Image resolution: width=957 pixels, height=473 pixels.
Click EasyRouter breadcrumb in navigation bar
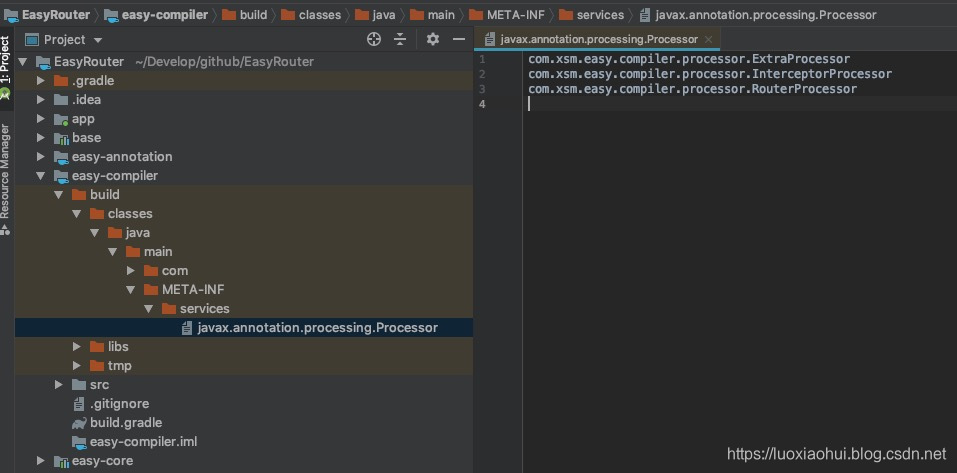(48, 15)
